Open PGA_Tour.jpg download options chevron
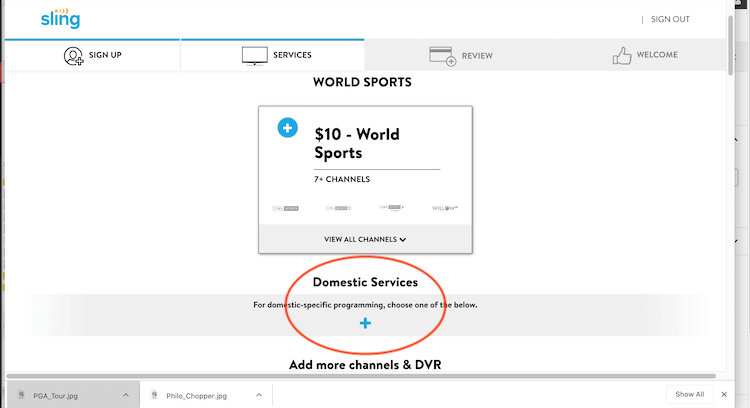This screenshot has height=408, width=750. click(126, 395)
